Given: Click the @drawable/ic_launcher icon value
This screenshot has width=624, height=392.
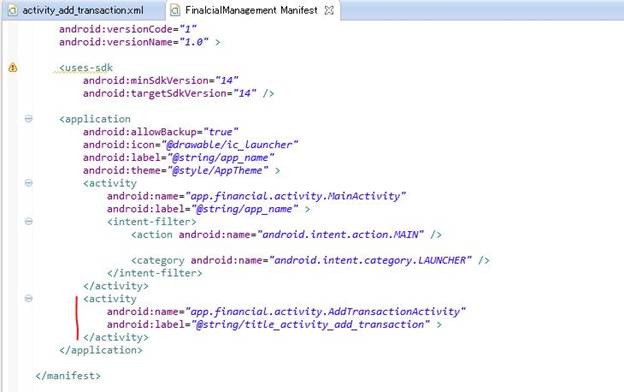Looking at the screenshot, I should (230, 144).
